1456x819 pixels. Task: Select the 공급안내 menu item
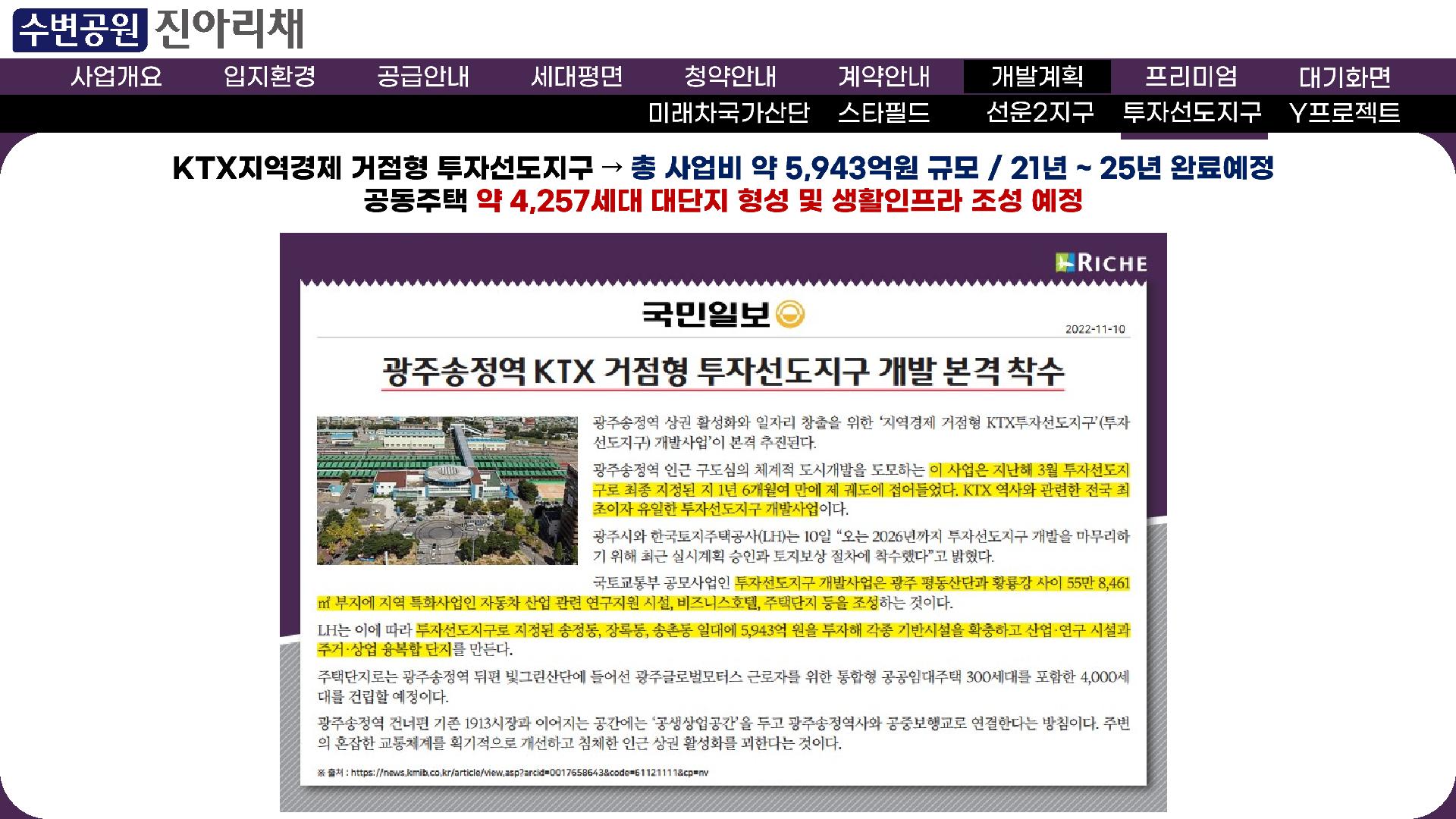tap(423, 77)
